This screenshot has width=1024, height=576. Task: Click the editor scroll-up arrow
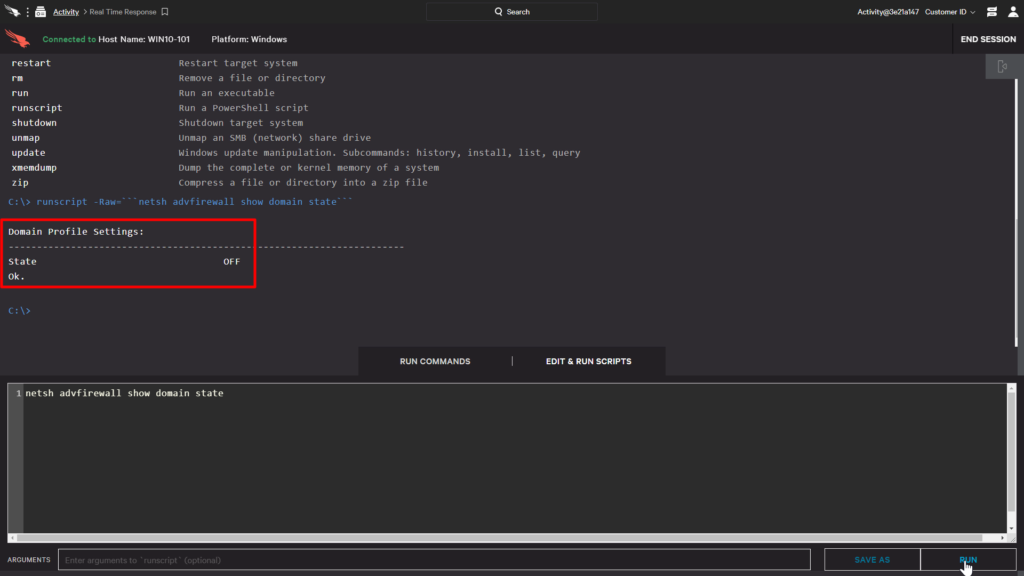1011,389
